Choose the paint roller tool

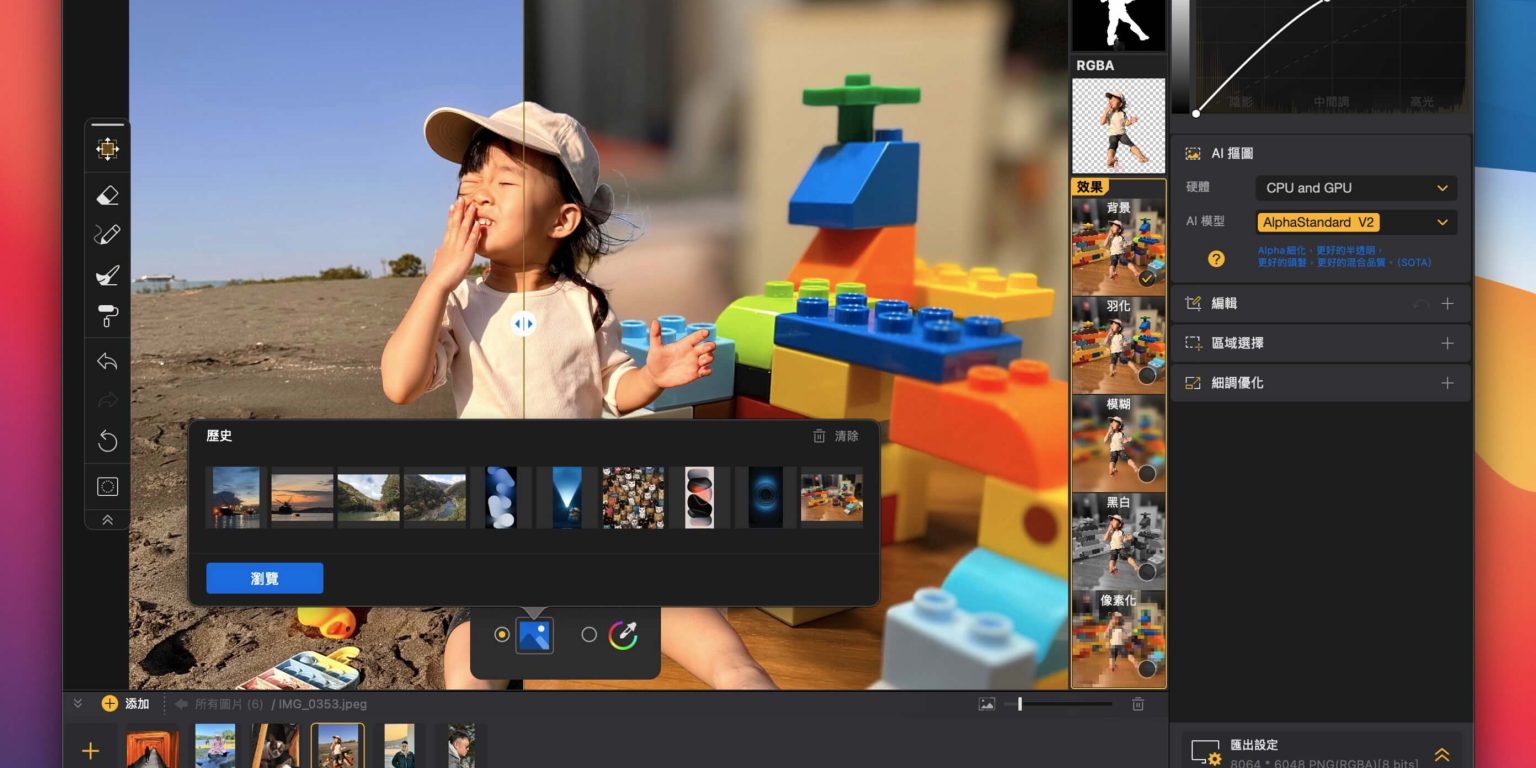[107, 316]
